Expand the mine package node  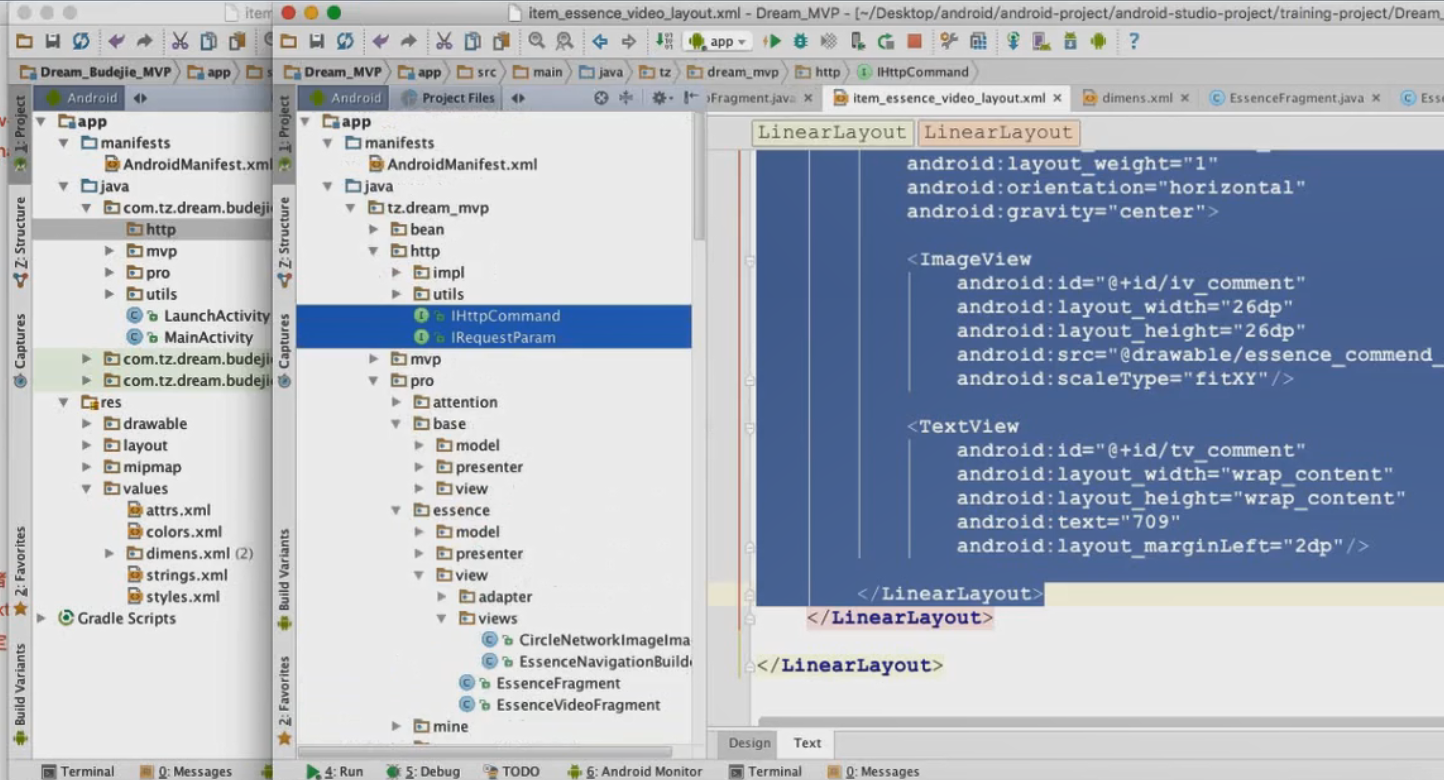[x=396, y=726]
